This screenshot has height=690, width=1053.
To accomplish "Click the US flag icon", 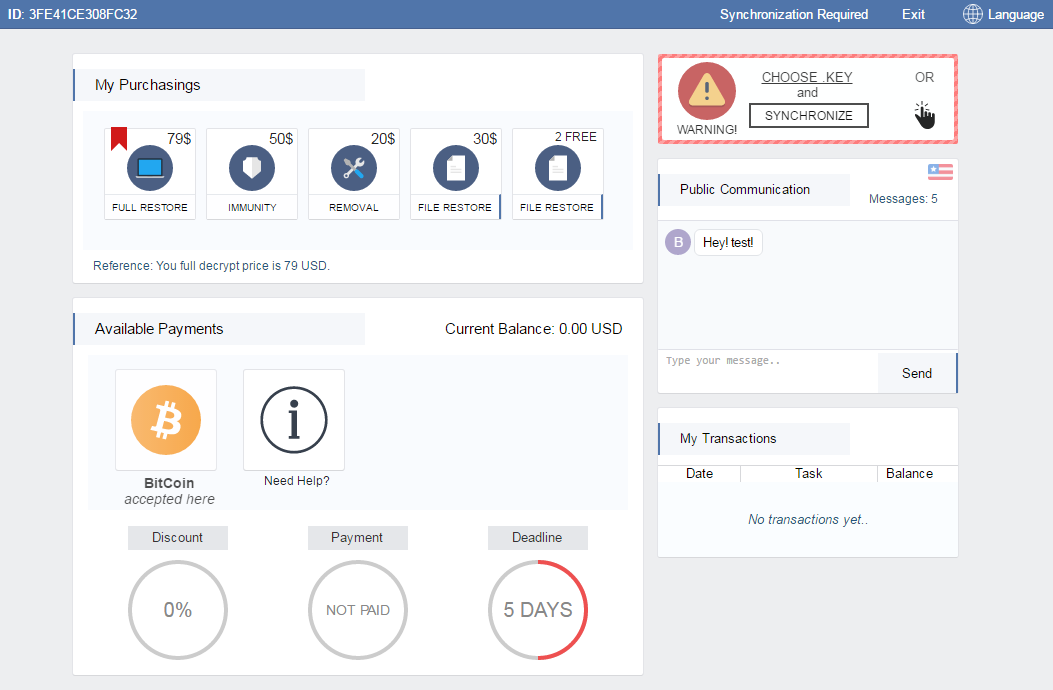I will click(x=940, y=172).
